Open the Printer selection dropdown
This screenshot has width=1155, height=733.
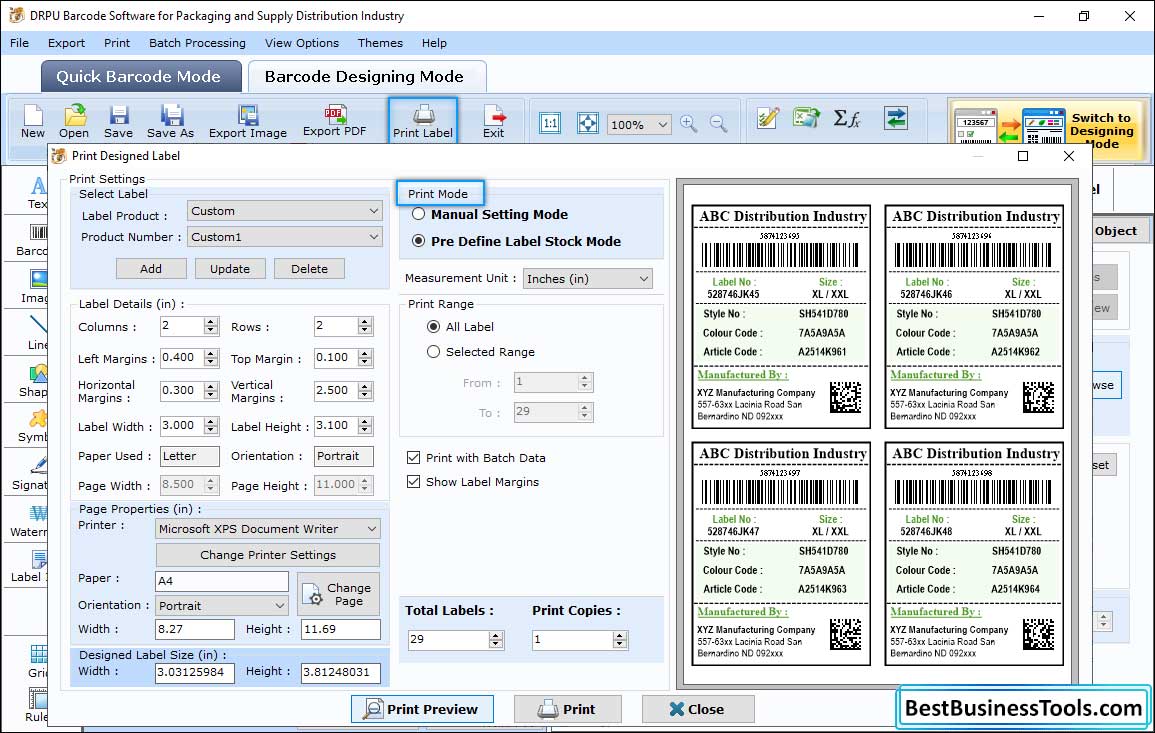click(268, 528)
